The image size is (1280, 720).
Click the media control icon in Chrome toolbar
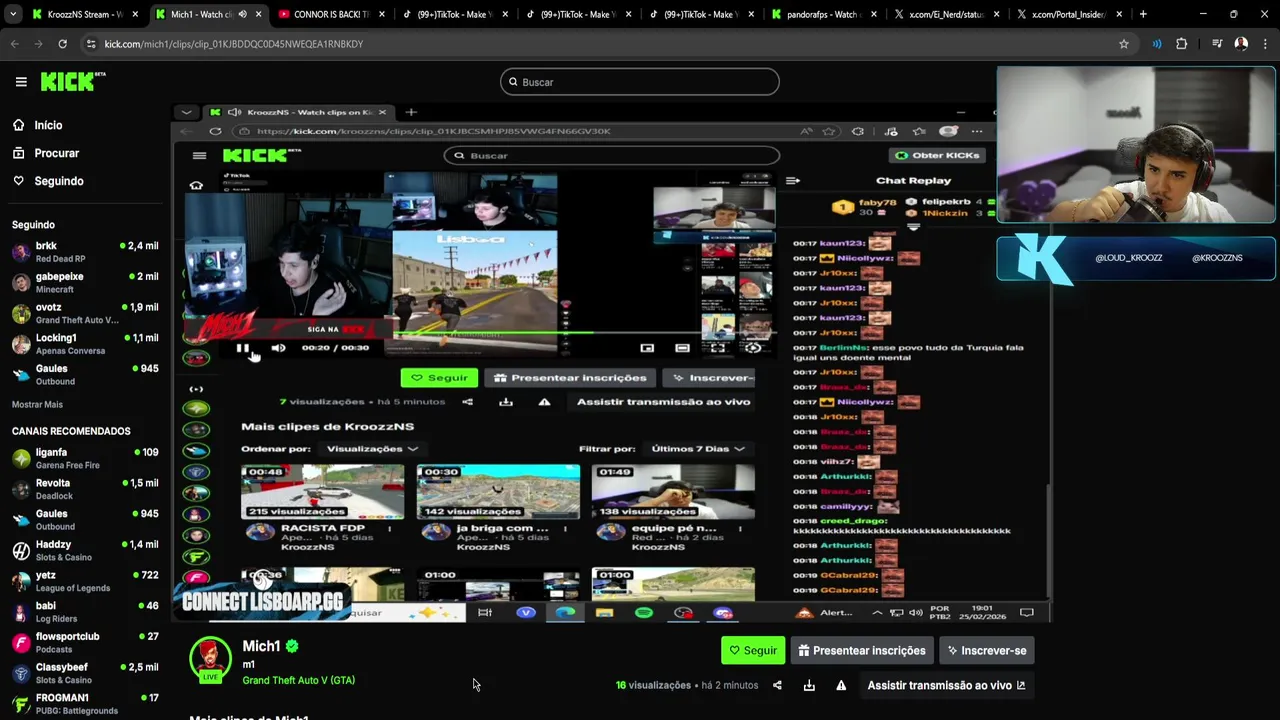click(1217, 44)
